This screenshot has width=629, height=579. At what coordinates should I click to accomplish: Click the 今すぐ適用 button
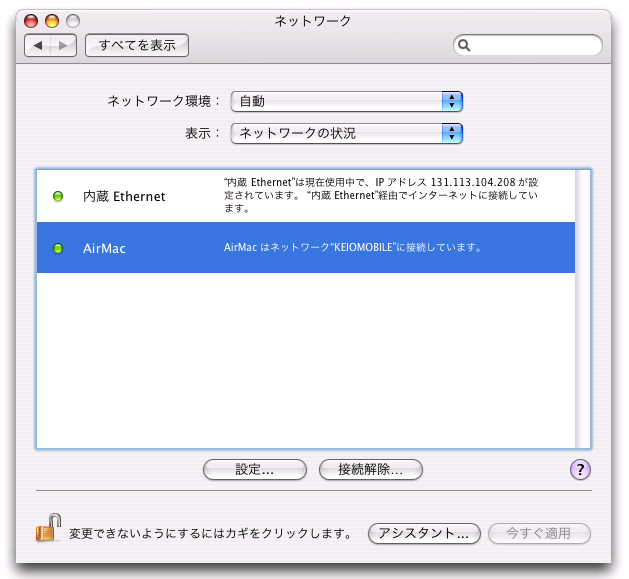539,533
